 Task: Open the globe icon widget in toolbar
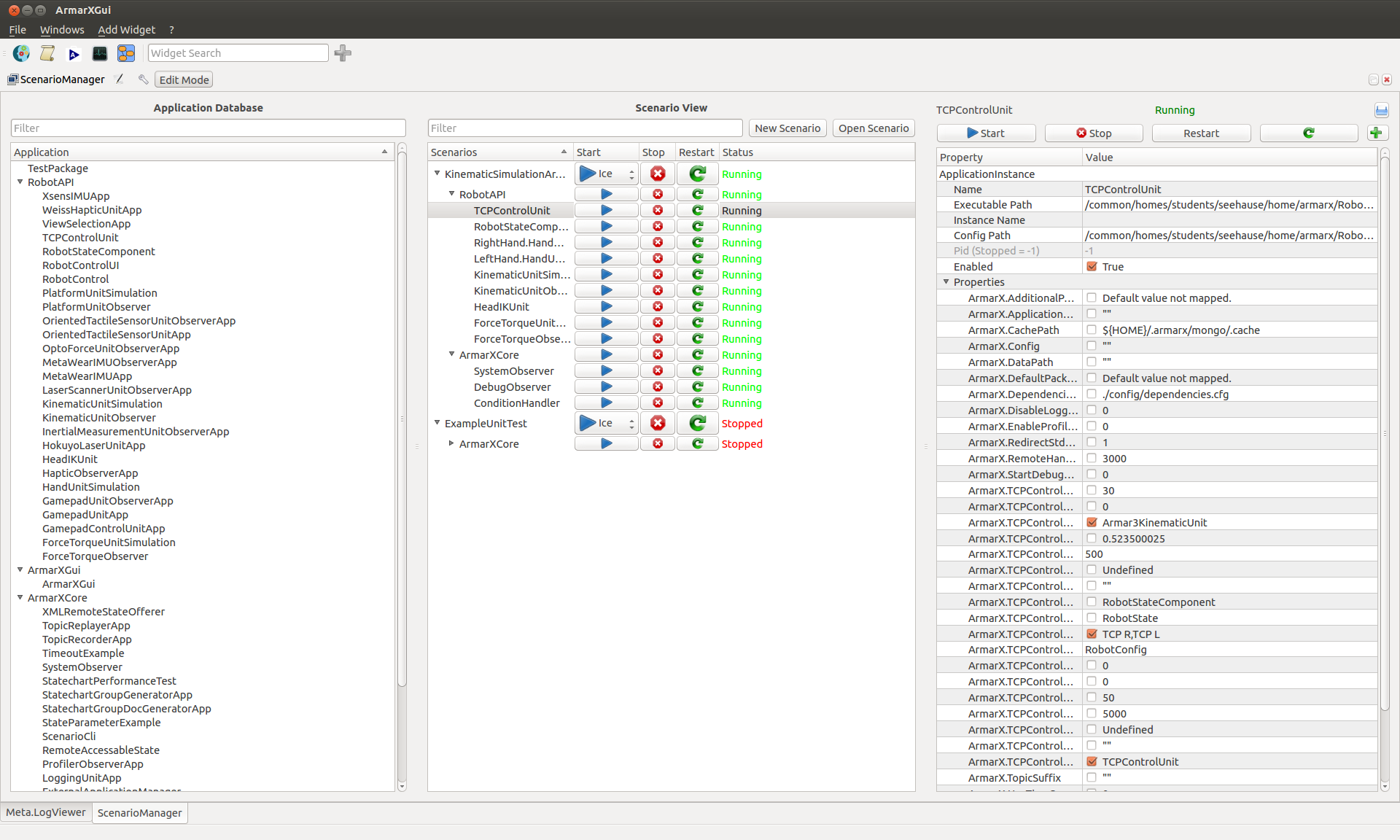[21, 53]
